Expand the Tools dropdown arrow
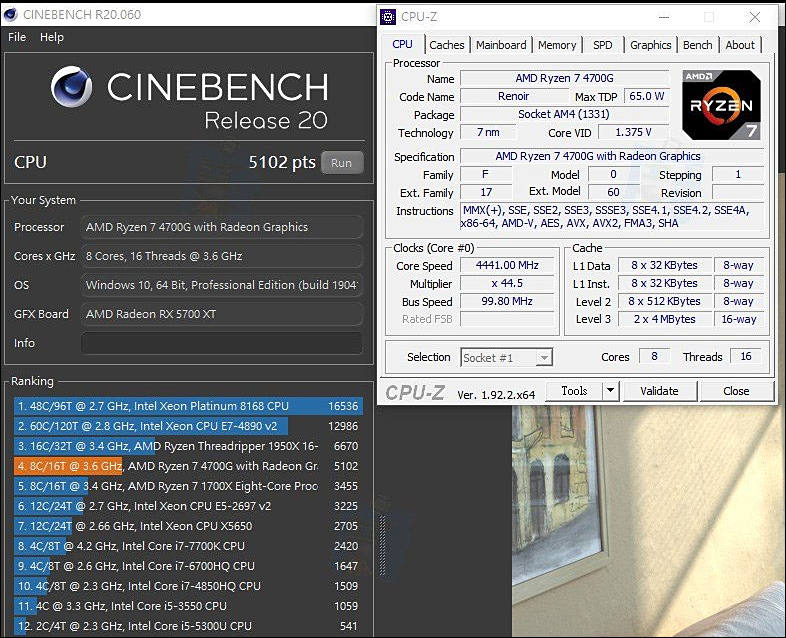This screenshot has height=638, width=786. [x=611, y=391]
